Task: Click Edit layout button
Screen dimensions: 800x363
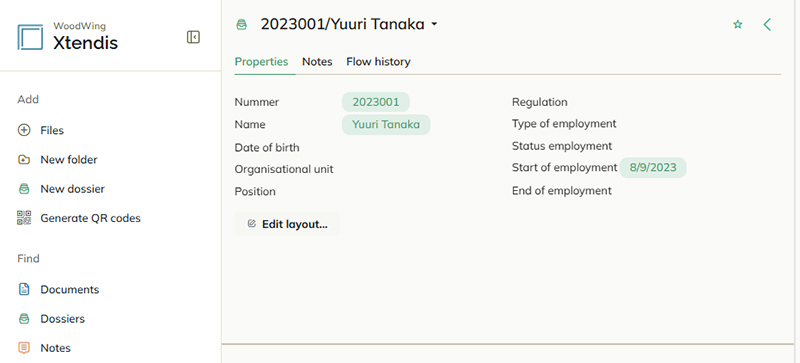Action: coord(287,224)
